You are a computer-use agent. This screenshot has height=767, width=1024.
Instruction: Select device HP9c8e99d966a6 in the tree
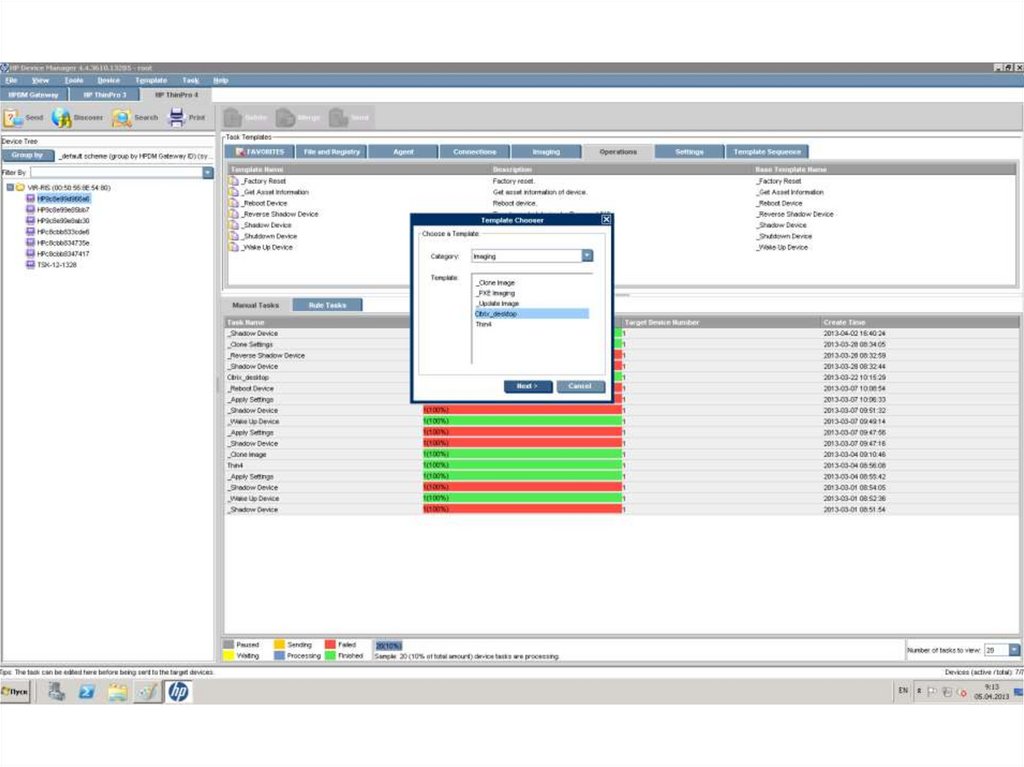[x=63, y=199]
